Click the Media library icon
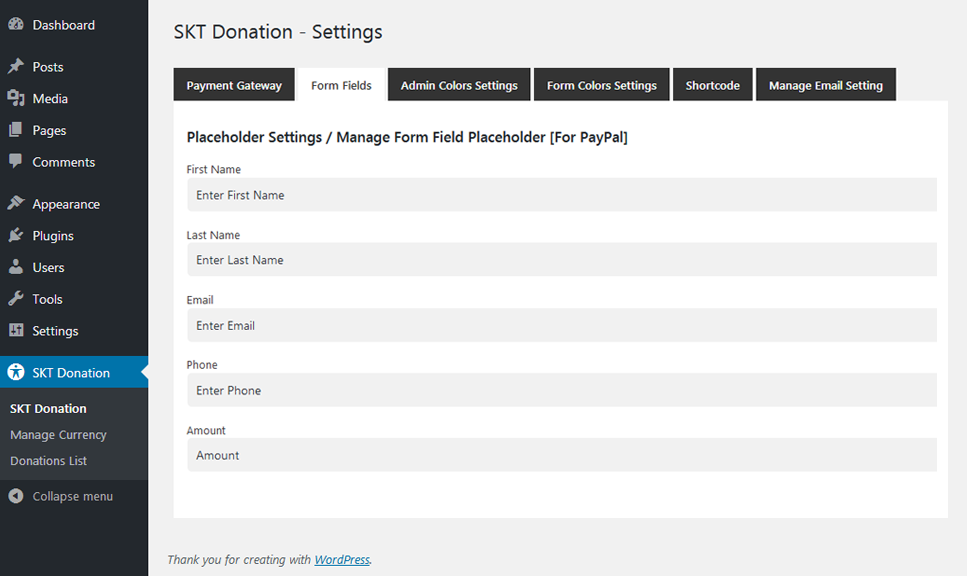This screenshot has height=576, width=967. (16, 98)
